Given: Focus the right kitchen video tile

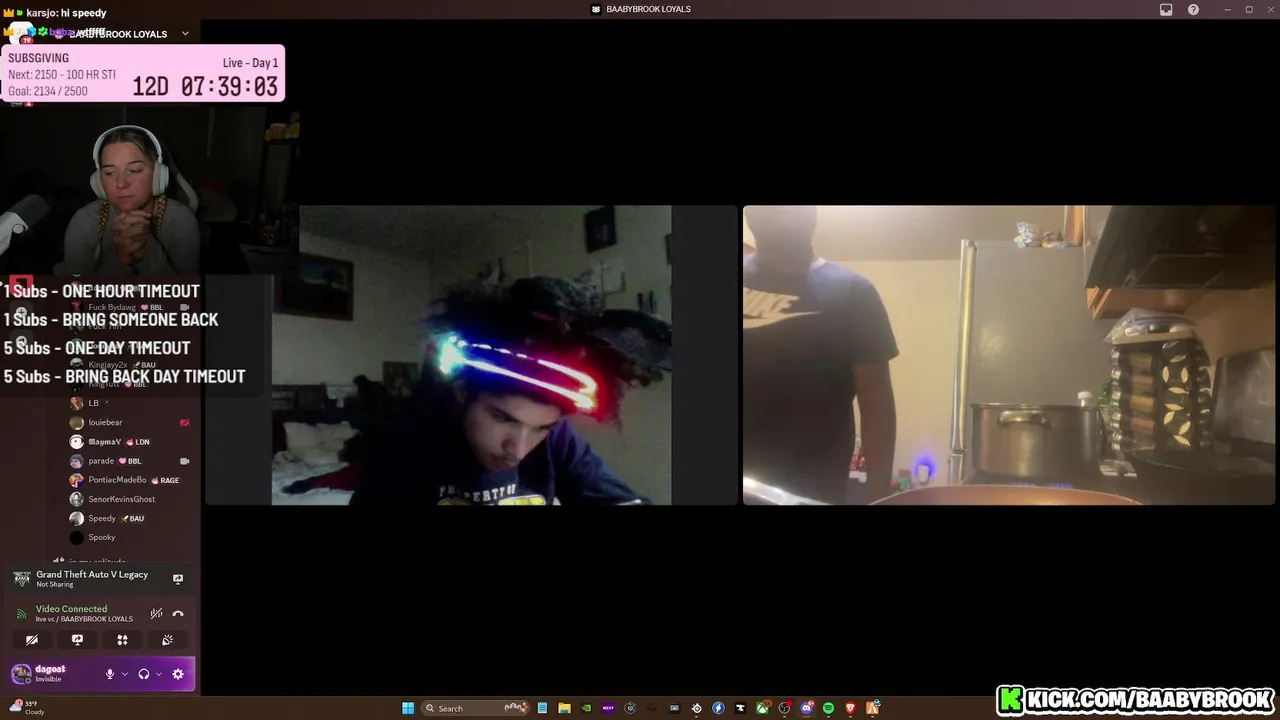Looking at the screenshot, I should click(x=1009, y=355).
